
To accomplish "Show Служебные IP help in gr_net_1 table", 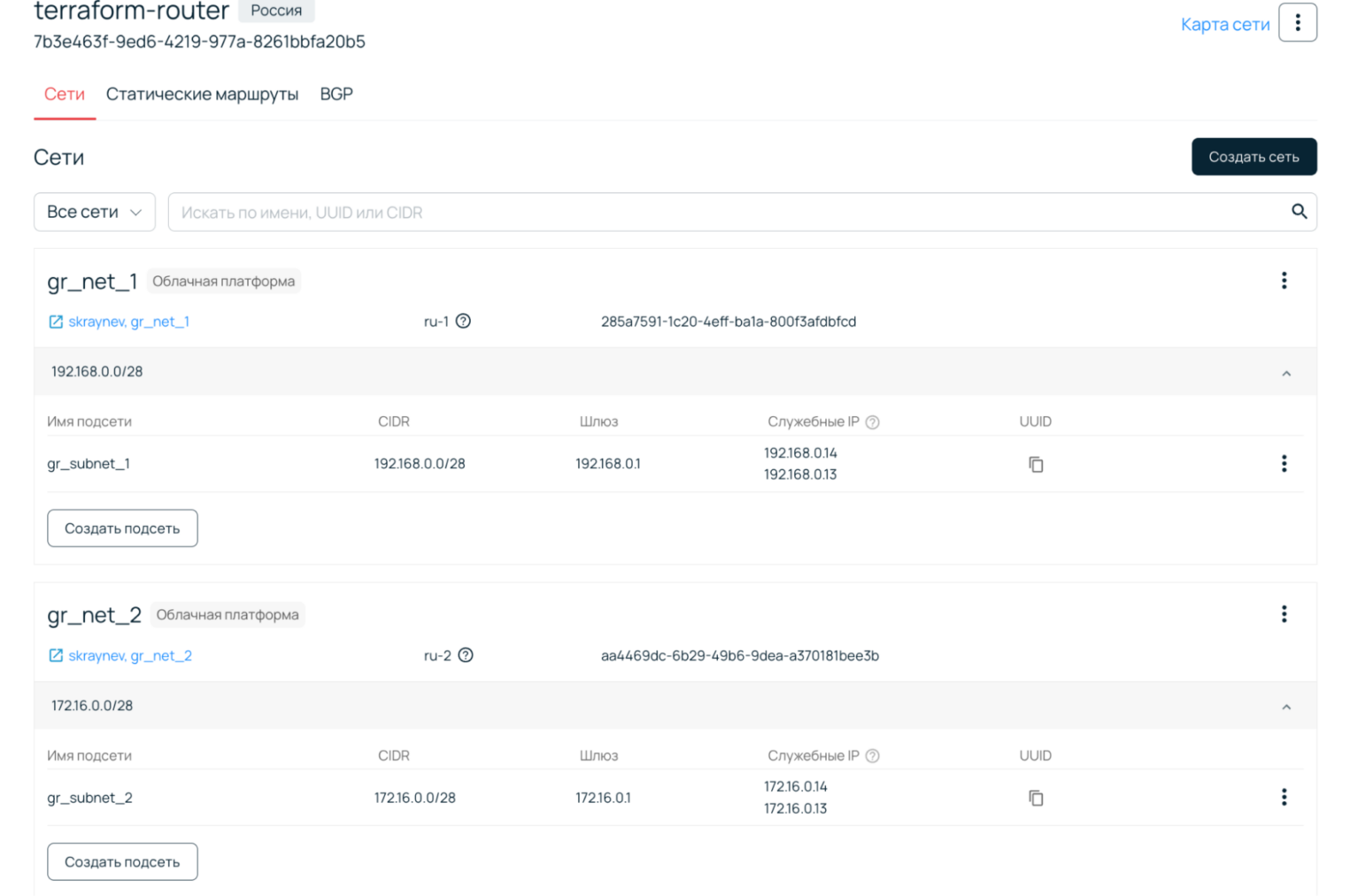I will pos(873,422).
